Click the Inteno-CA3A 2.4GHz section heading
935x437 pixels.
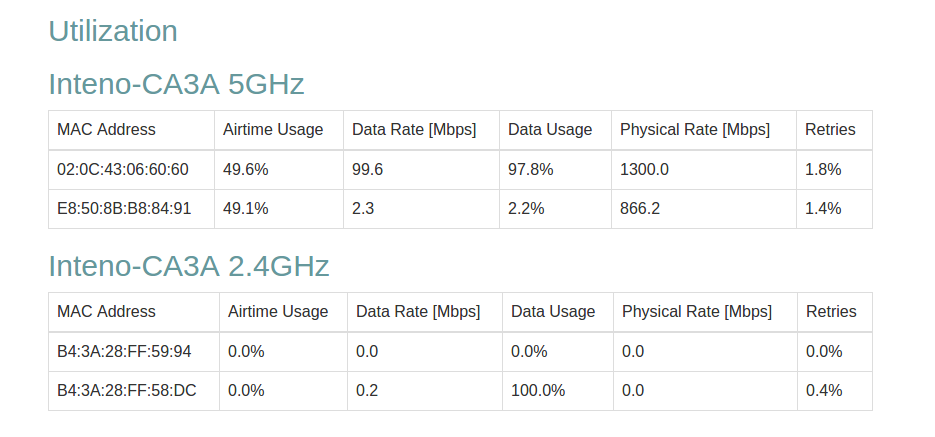click(189, 266)
